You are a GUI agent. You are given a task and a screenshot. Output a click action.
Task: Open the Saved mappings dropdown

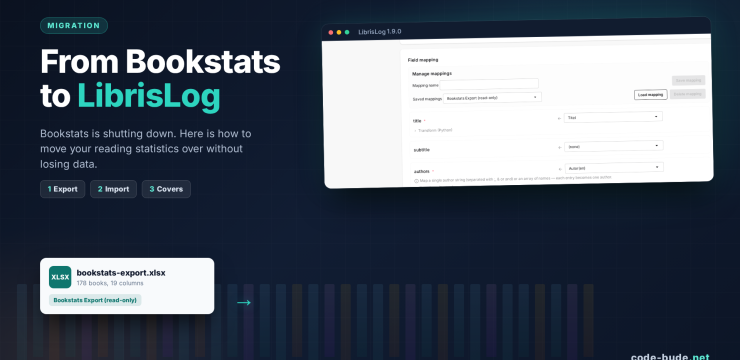point(492,98)
